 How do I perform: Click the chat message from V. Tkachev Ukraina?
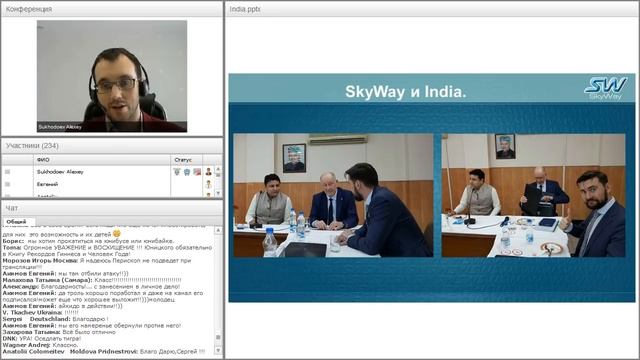click(x=40, y=313)
